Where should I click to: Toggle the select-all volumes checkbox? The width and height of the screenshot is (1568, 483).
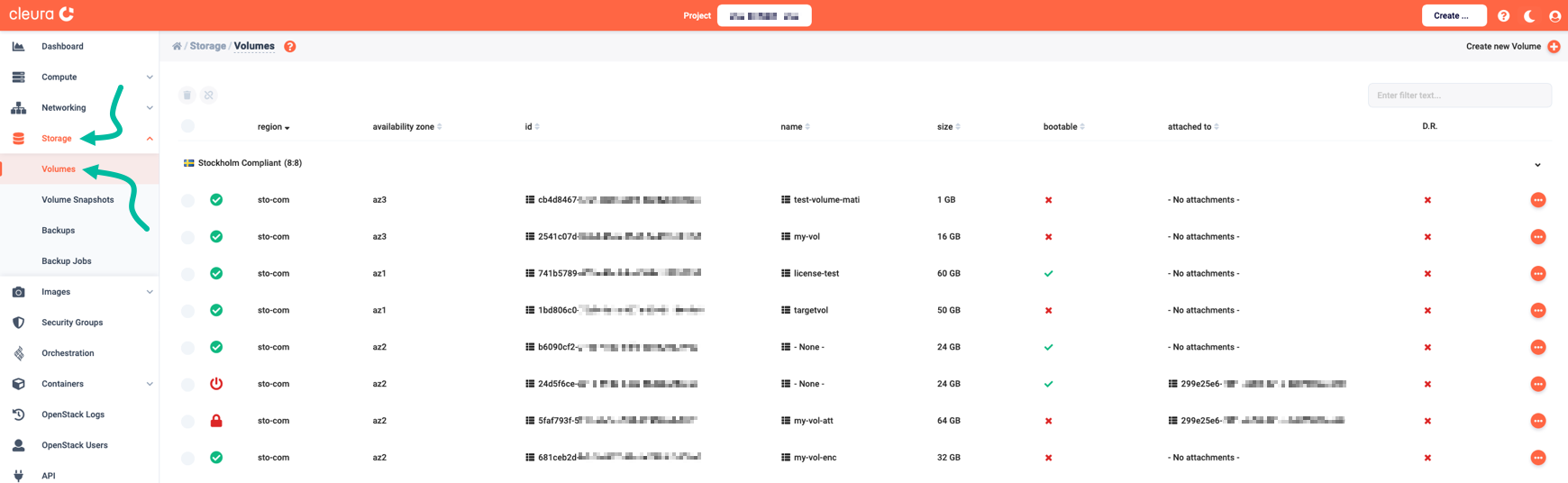[x=187, y=126]
